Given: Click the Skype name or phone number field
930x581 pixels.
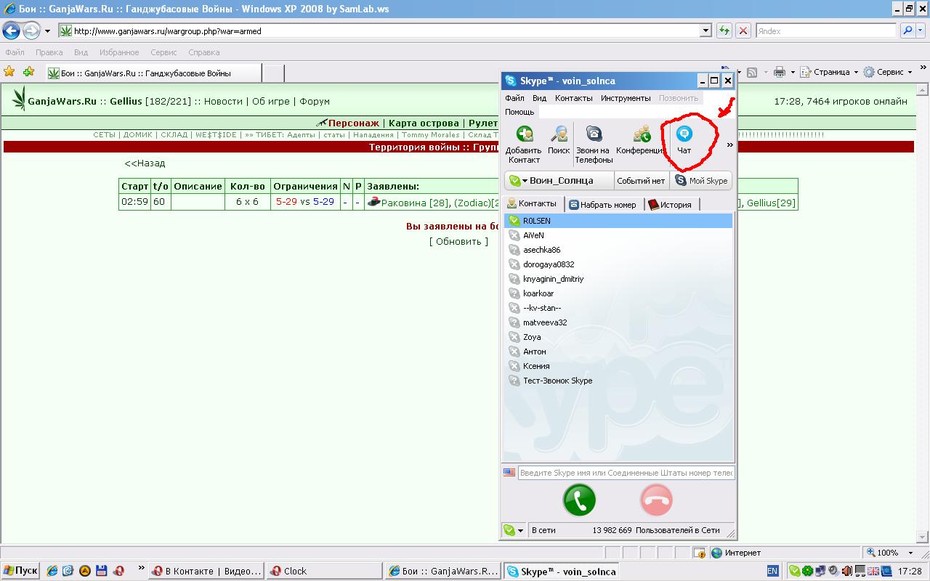Looking at the screenshot, I should pyautogui.click(x=626, y=473).
